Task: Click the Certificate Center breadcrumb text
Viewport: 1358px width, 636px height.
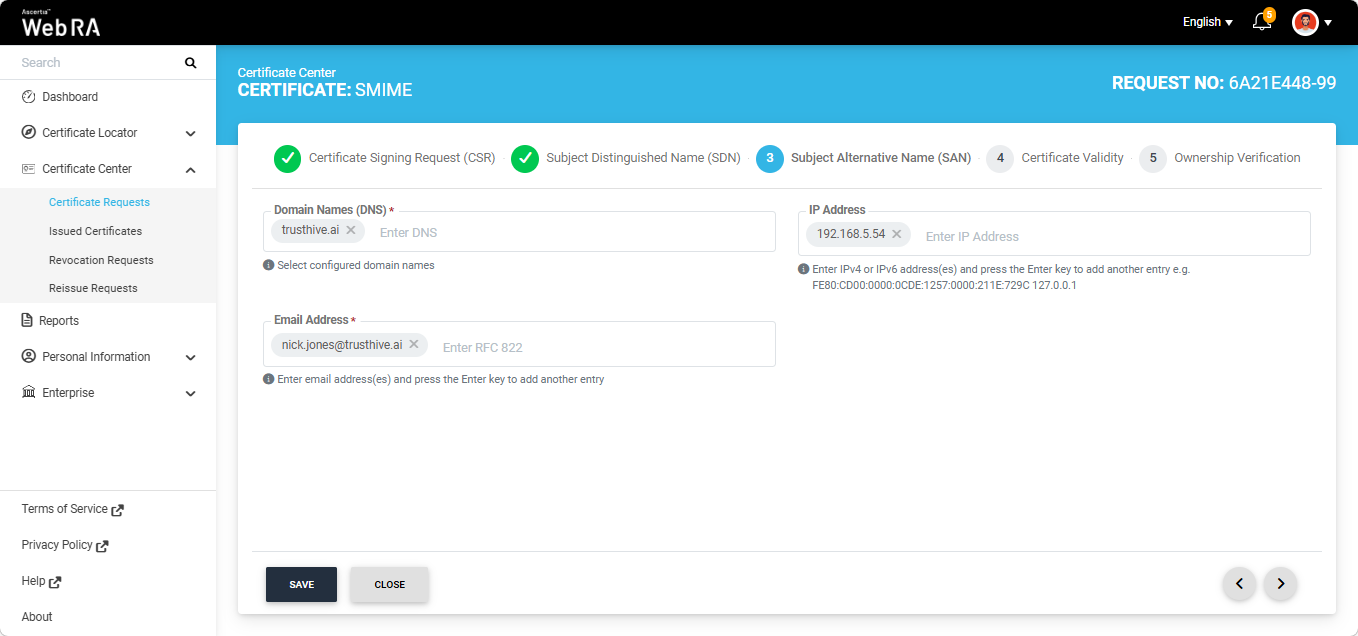Action: point(287,72)
